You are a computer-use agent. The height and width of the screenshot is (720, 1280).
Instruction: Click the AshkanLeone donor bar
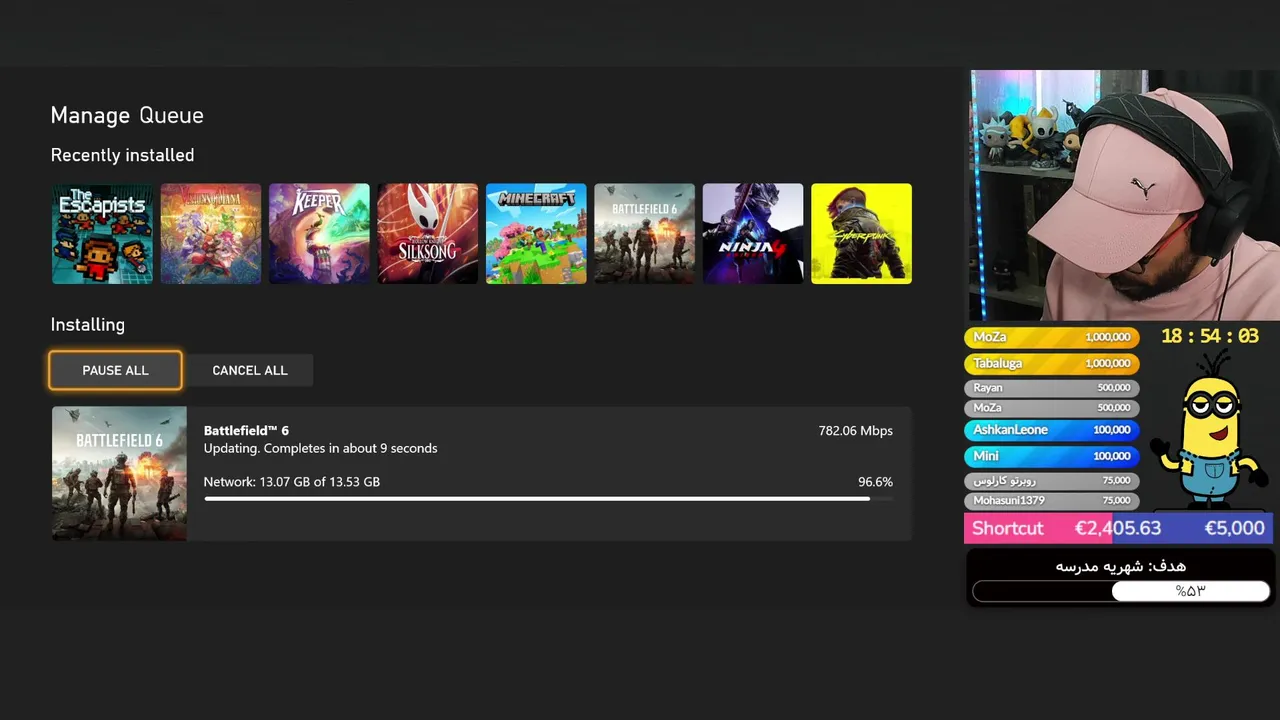point(1051,430)
